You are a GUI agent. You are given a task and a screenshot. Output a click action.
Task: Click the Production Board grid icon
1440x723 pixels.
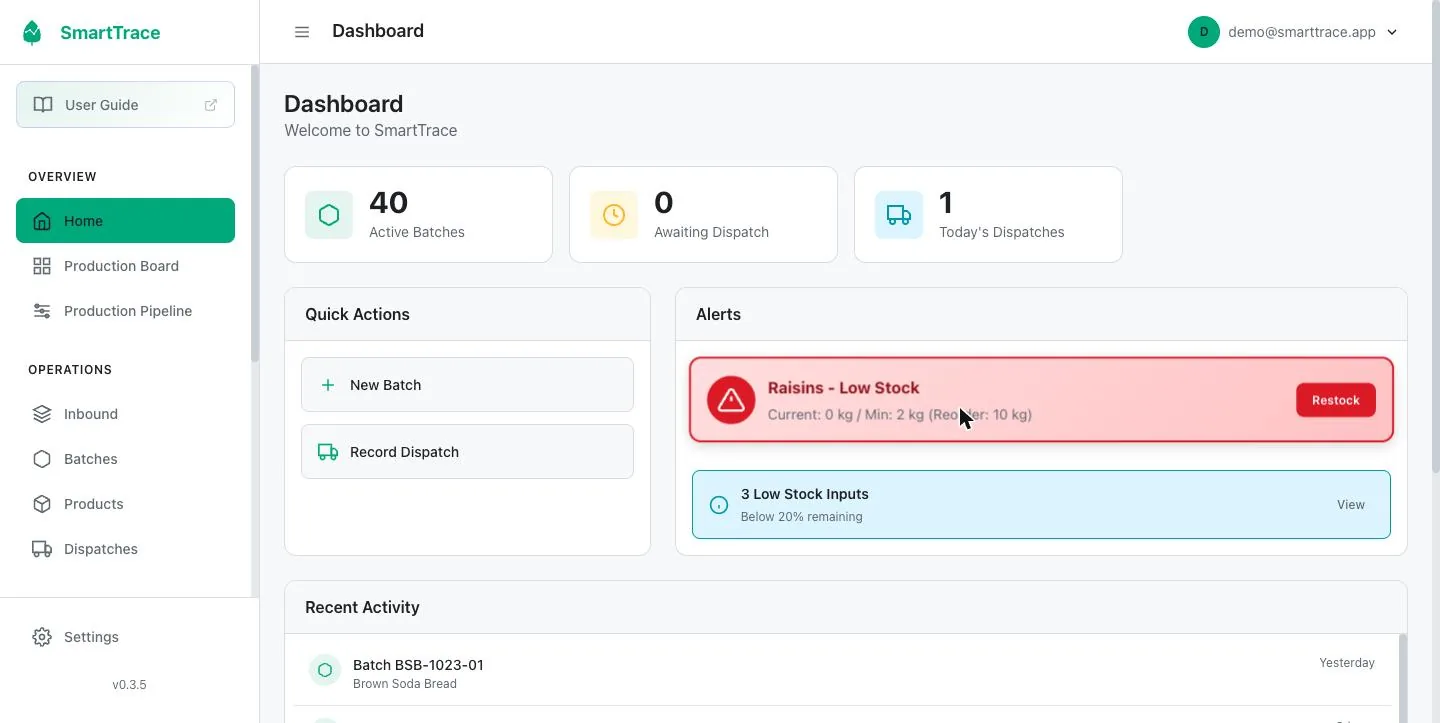pos(42,266)
